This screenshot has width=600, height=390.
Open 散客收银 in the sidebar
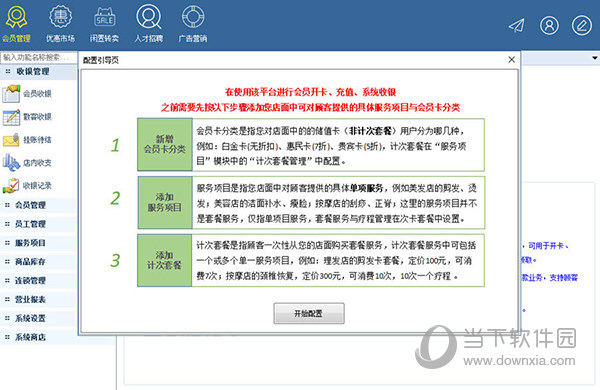[x=28, y=117]
